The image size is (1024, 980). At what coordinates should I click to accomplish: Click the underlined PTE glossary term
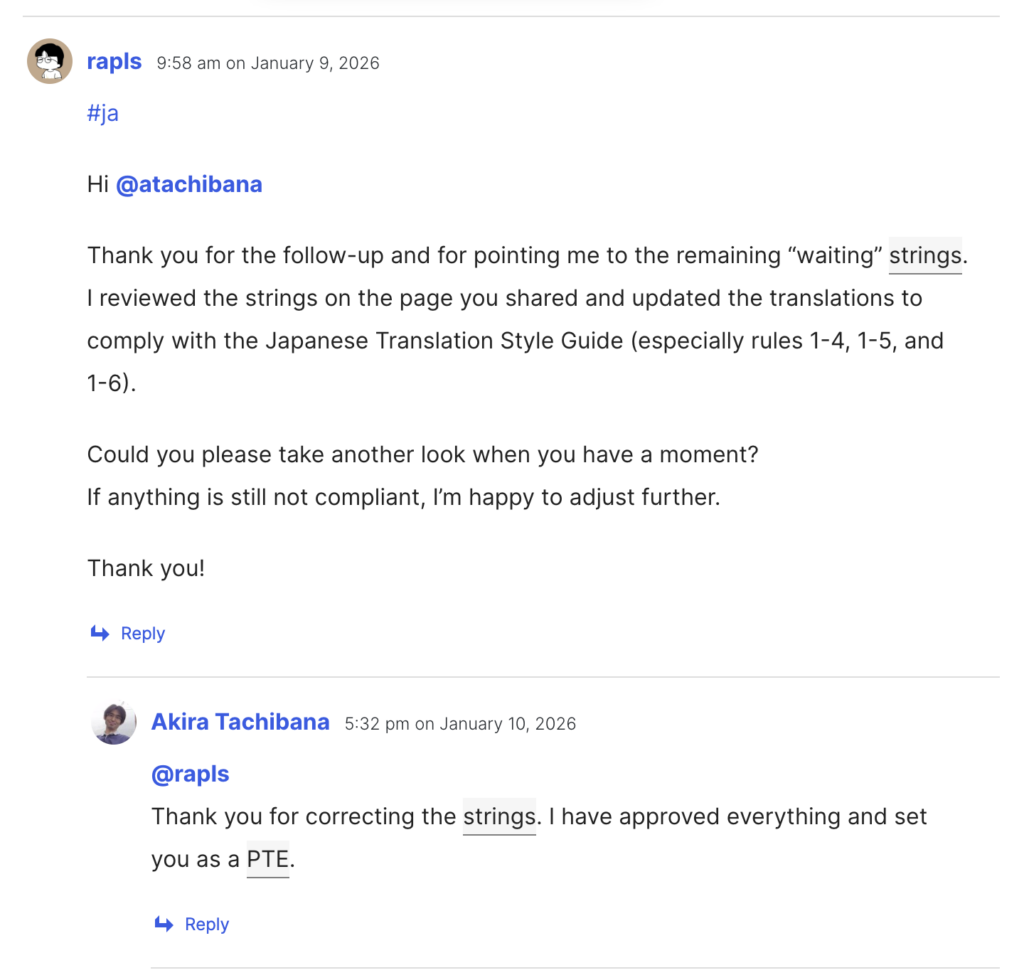(267, 860)
